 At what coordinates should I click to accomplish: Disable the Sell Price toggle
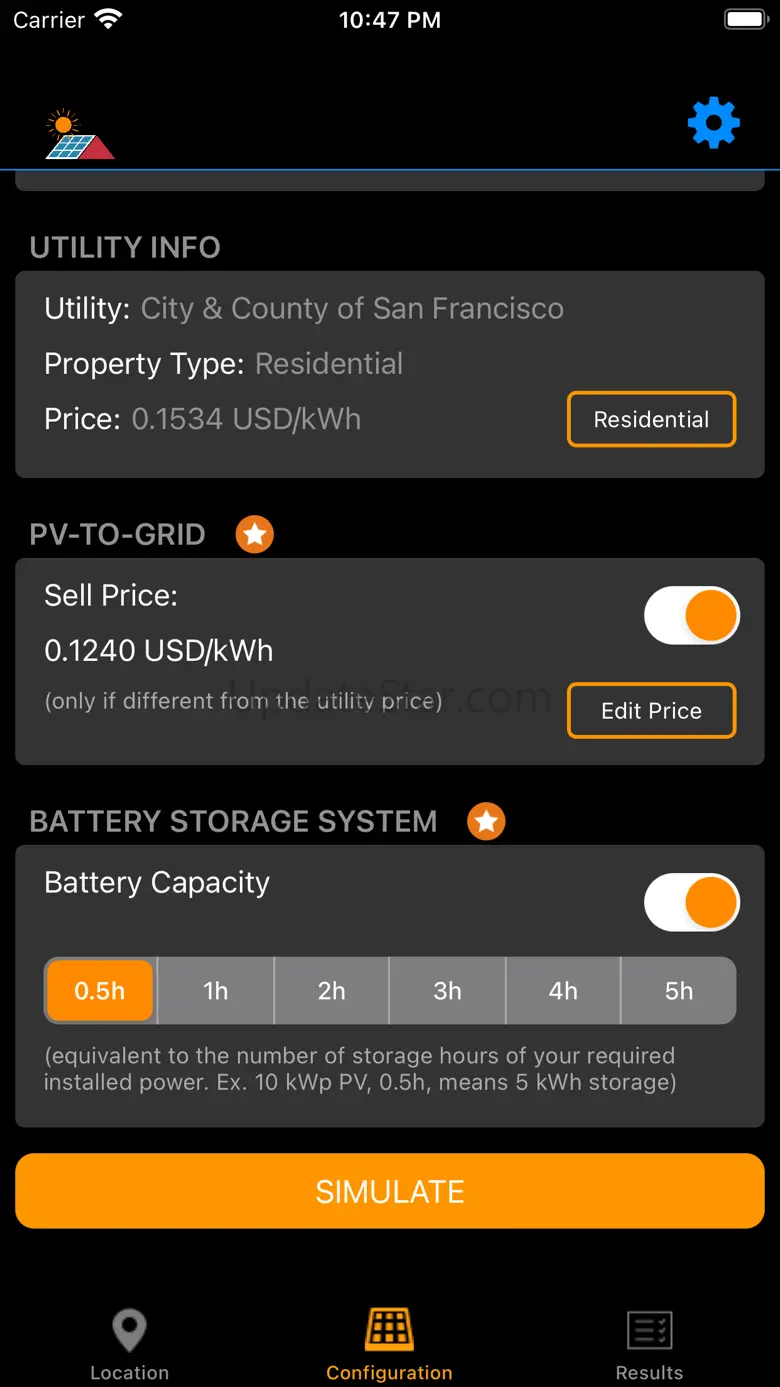pyautogui.click(x=691, y=616)
